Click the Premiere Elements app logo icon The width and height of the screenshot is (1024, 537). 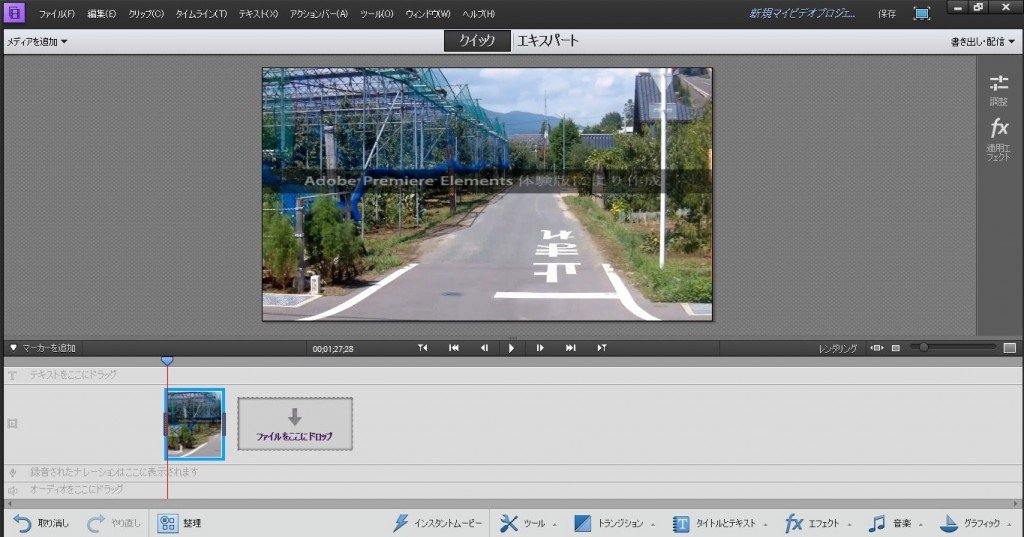click(14, 12)
